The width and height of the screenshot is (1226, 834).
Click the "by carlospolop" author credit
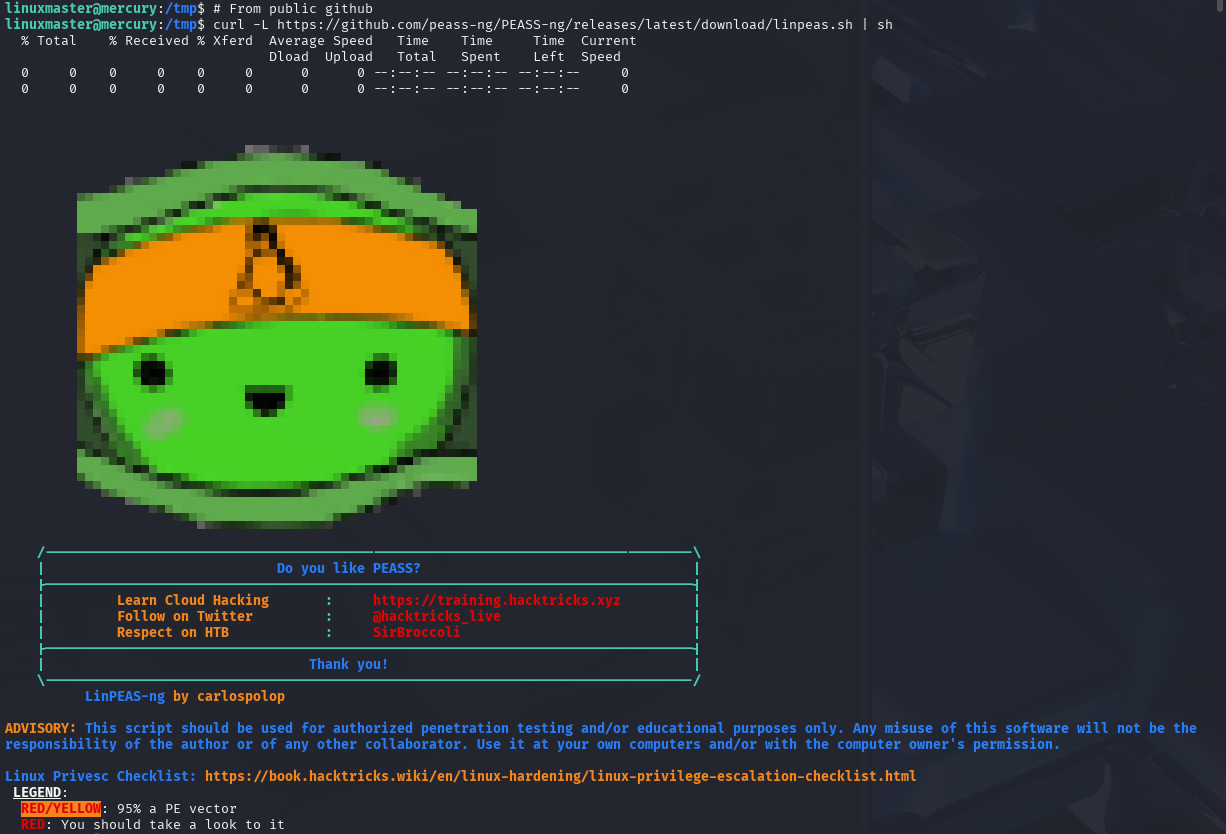229,696
